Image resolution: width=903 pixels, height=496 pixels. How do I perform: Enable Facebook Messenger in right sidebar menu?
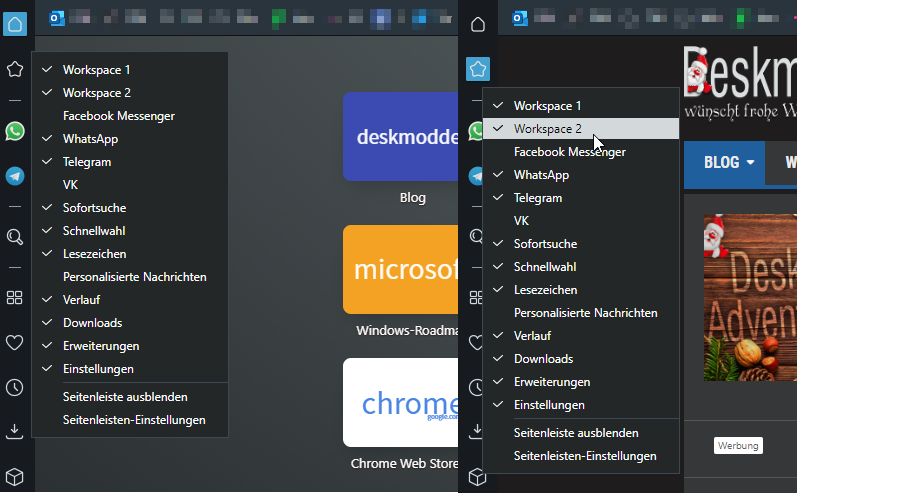click(581, 152)
